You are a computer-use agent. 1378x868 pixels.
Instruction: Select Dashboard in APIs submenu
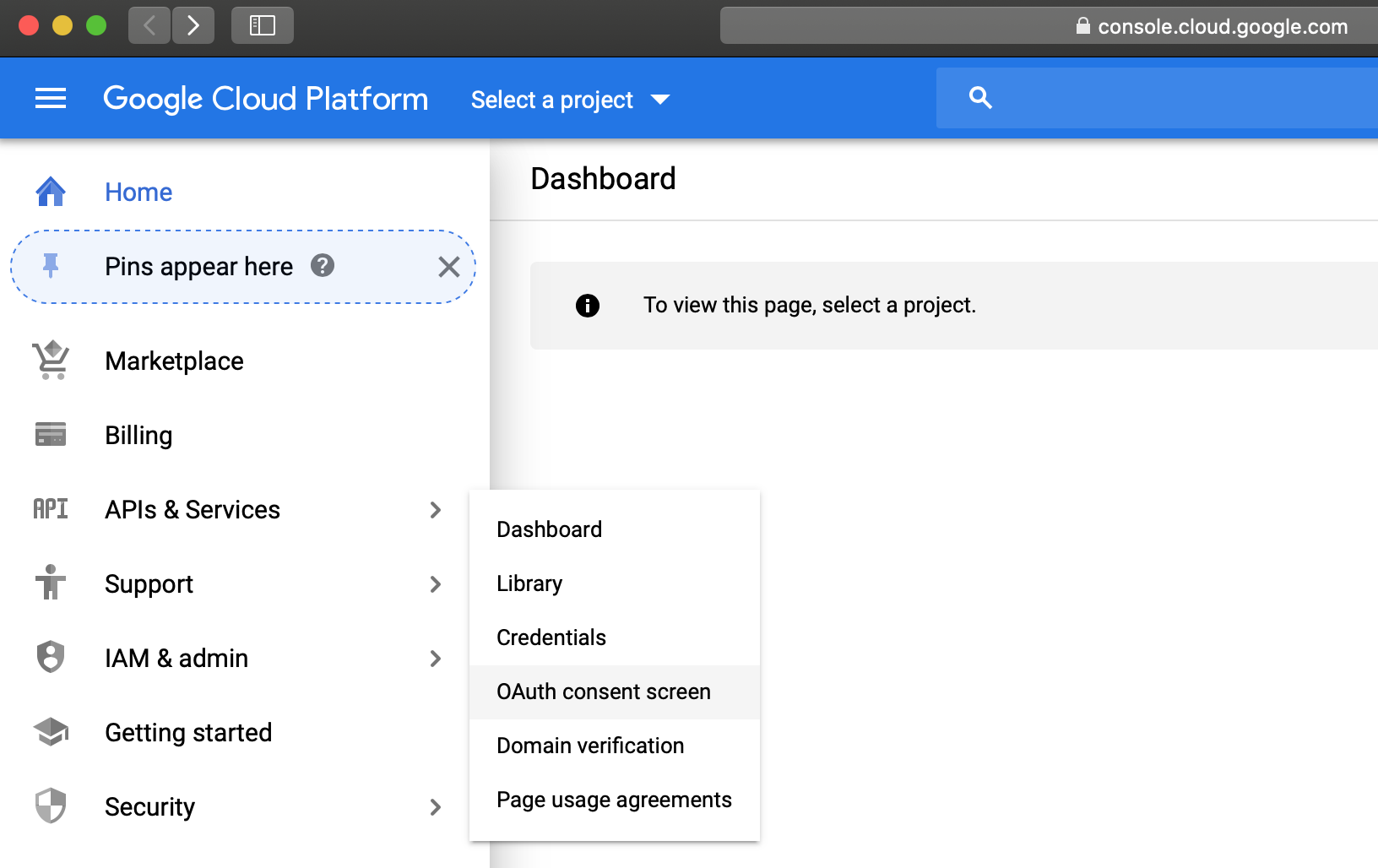pyautogui.click(x=615, y=529)
